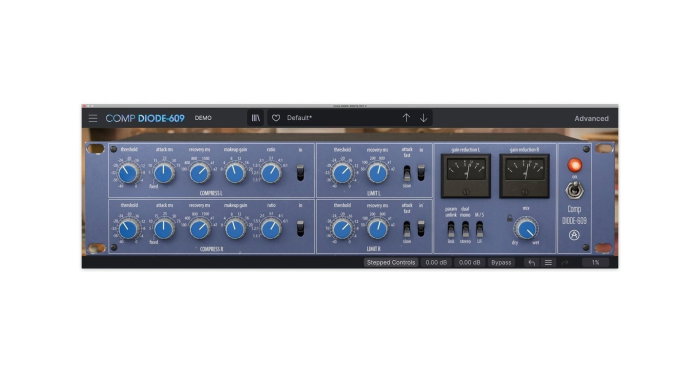Click the Bypass button
This screenshot has width=700, height=372.
pyautogui.click(x=501, y=263)
